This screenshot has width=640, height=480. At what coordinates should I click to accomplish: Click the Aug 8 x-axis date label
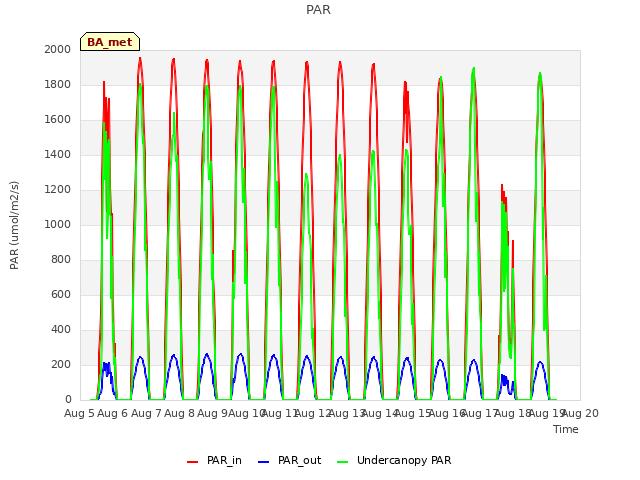[179, 413]
